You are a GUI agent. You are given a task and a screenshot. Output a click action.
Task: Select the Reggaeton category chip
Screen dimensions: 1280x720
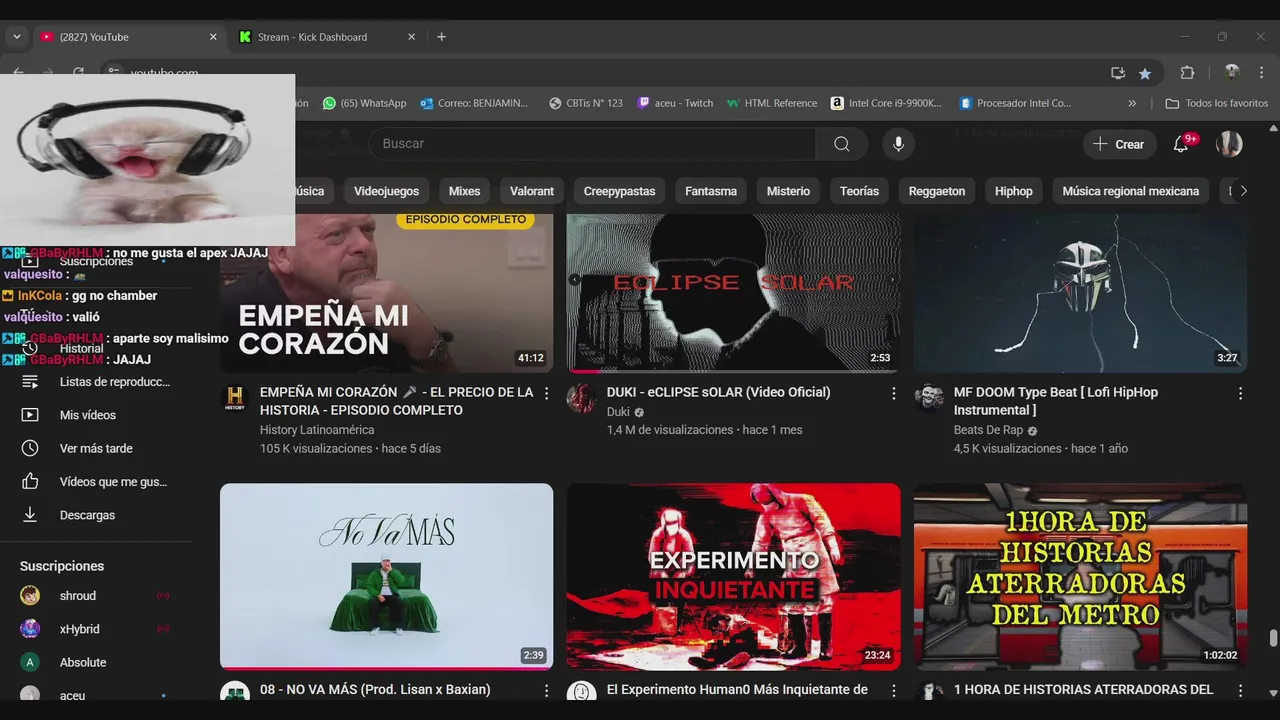pyautogui.click(x=937, y=191)
